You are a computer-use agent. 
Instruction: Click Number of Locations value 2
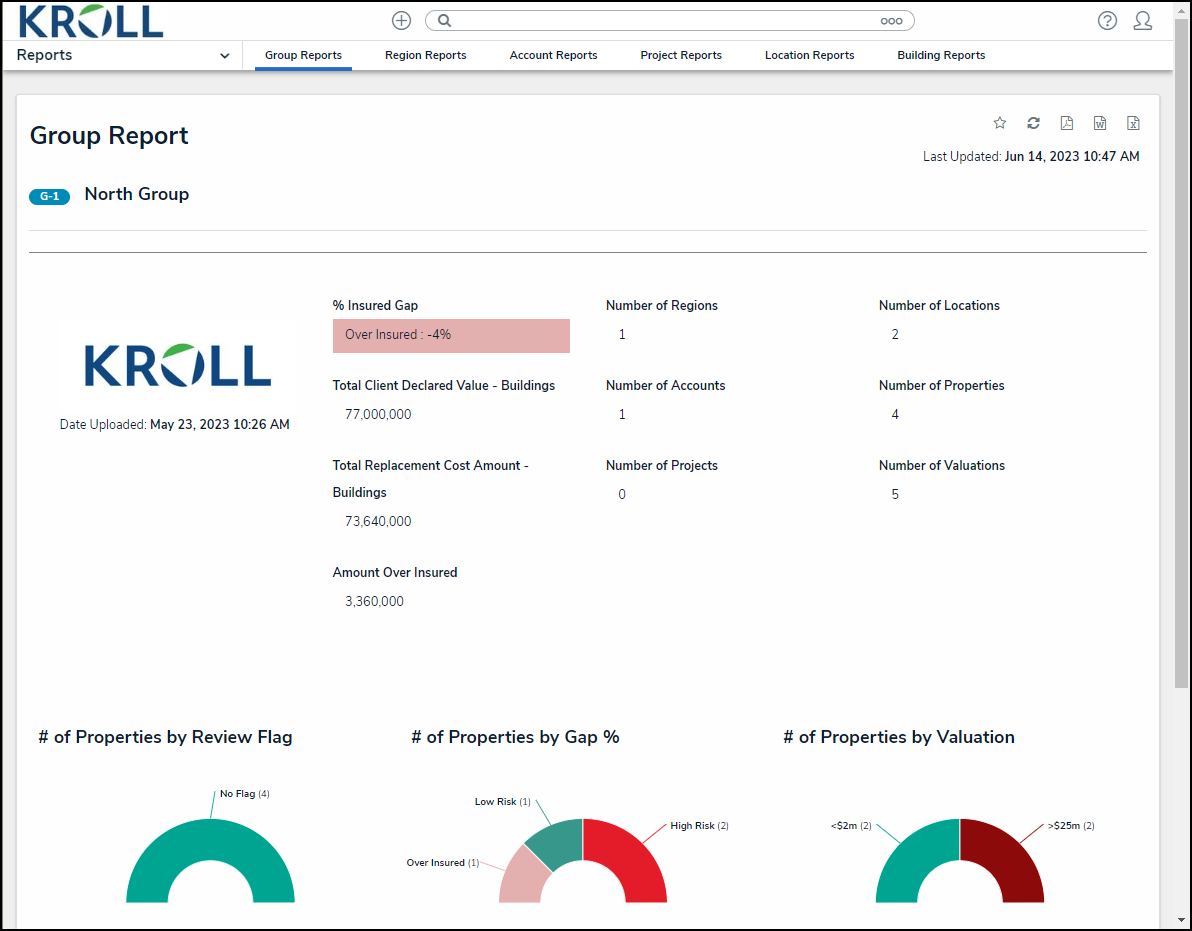click(x=895, y=334)
